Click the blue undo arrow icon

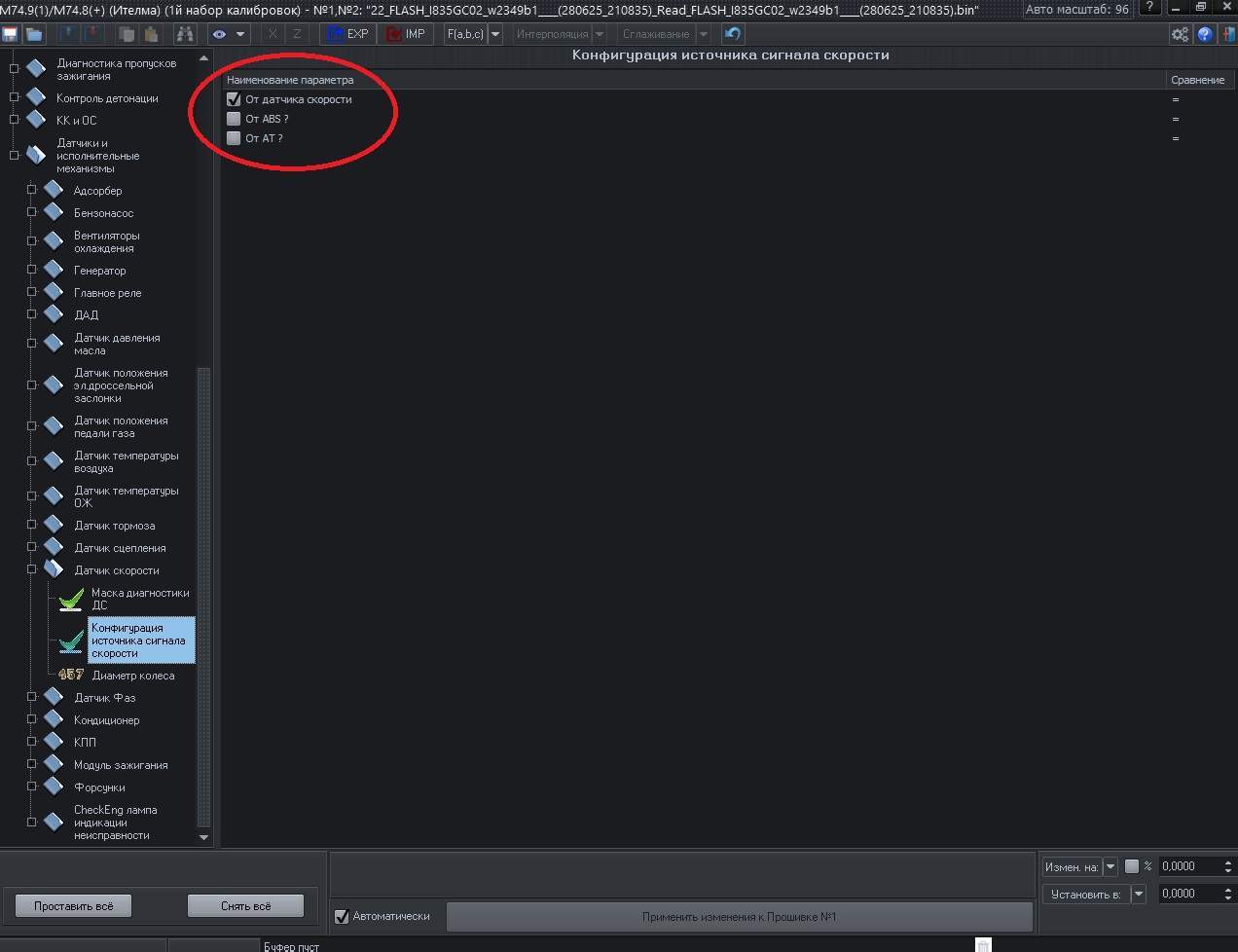click(x=733, y=34)
